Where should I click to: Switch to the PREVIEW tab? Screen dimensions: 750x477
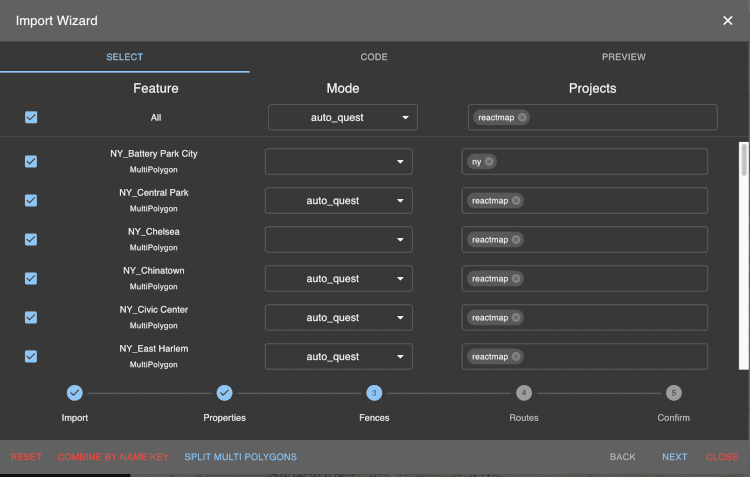coord(624,57)
